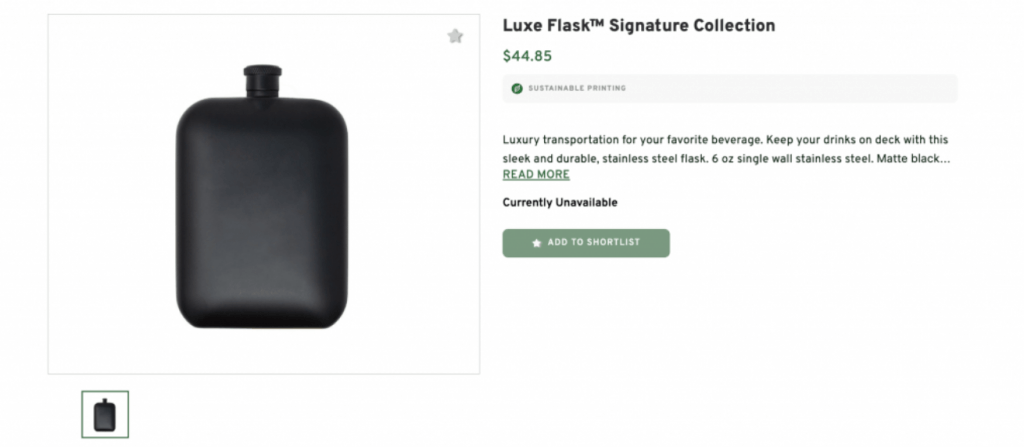Select the black flask thumbnail below the image

point(105,414)
